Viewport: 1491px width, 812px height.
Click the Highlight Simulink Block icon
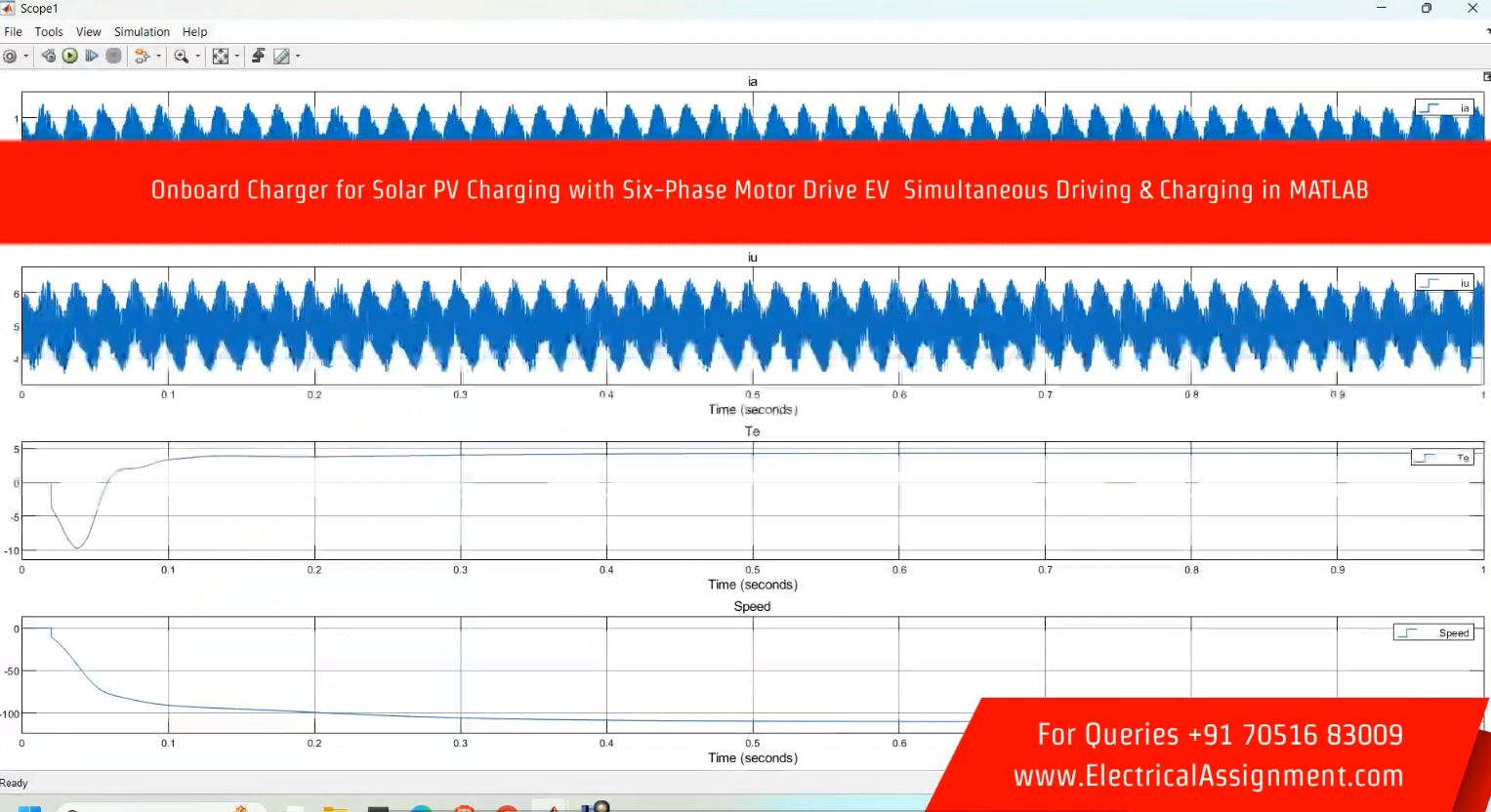click(x=142, y=57)
